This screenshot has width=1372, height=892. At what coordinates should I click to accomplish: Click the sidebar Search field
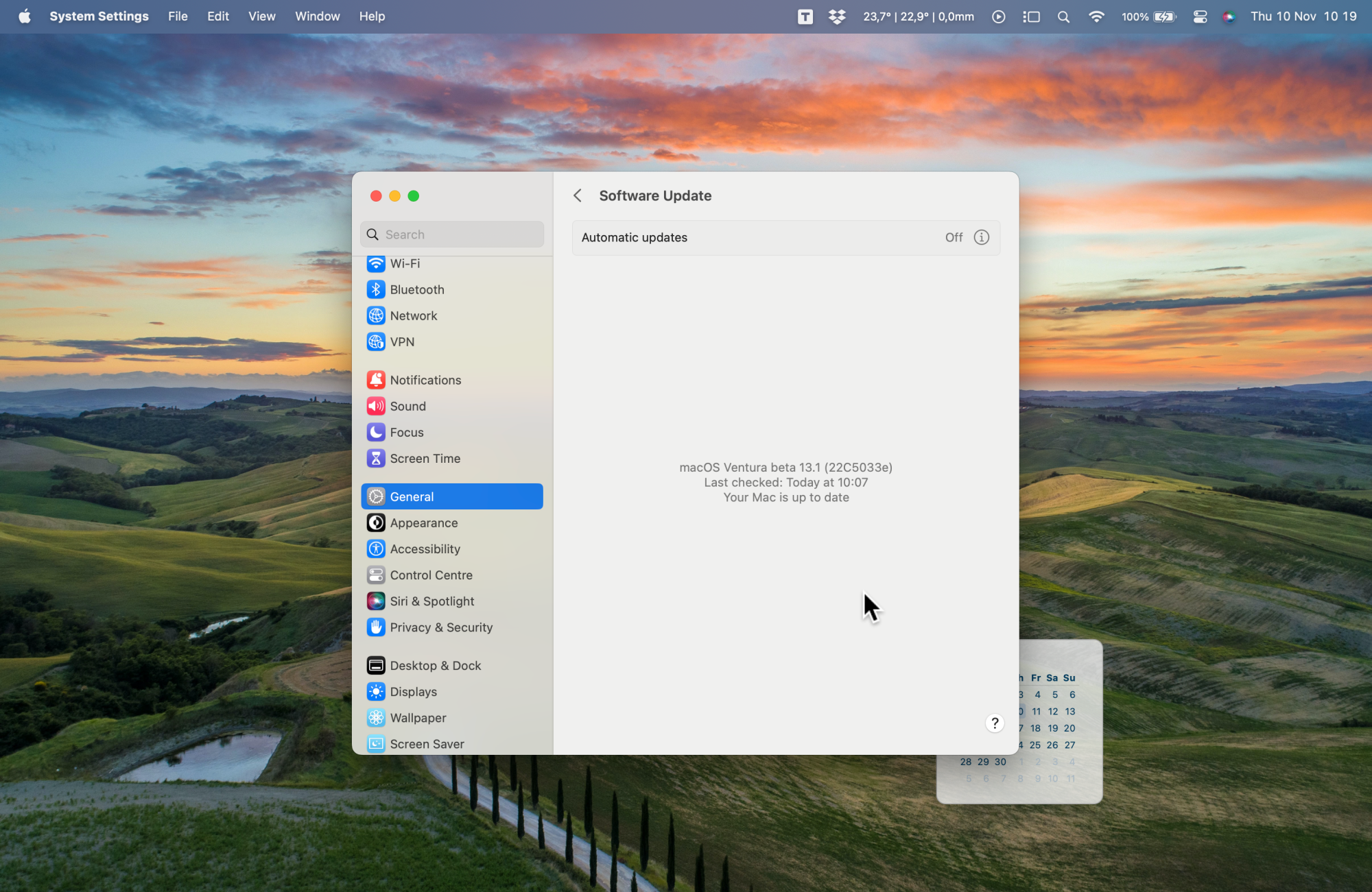click(x=452, y=234)
